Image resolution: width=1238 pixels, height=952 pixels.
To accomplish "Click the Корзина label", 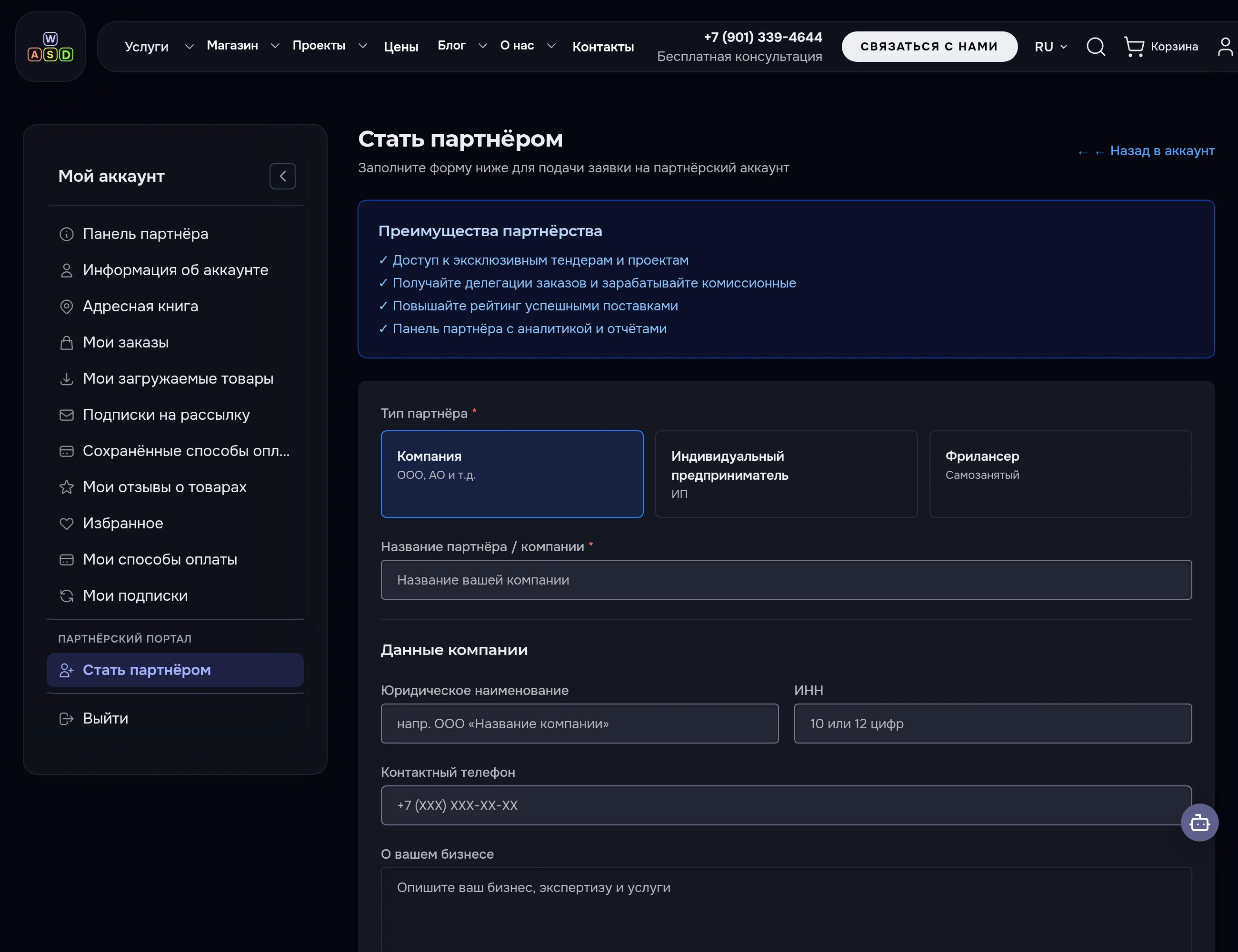I will [x=1175, y=47].
